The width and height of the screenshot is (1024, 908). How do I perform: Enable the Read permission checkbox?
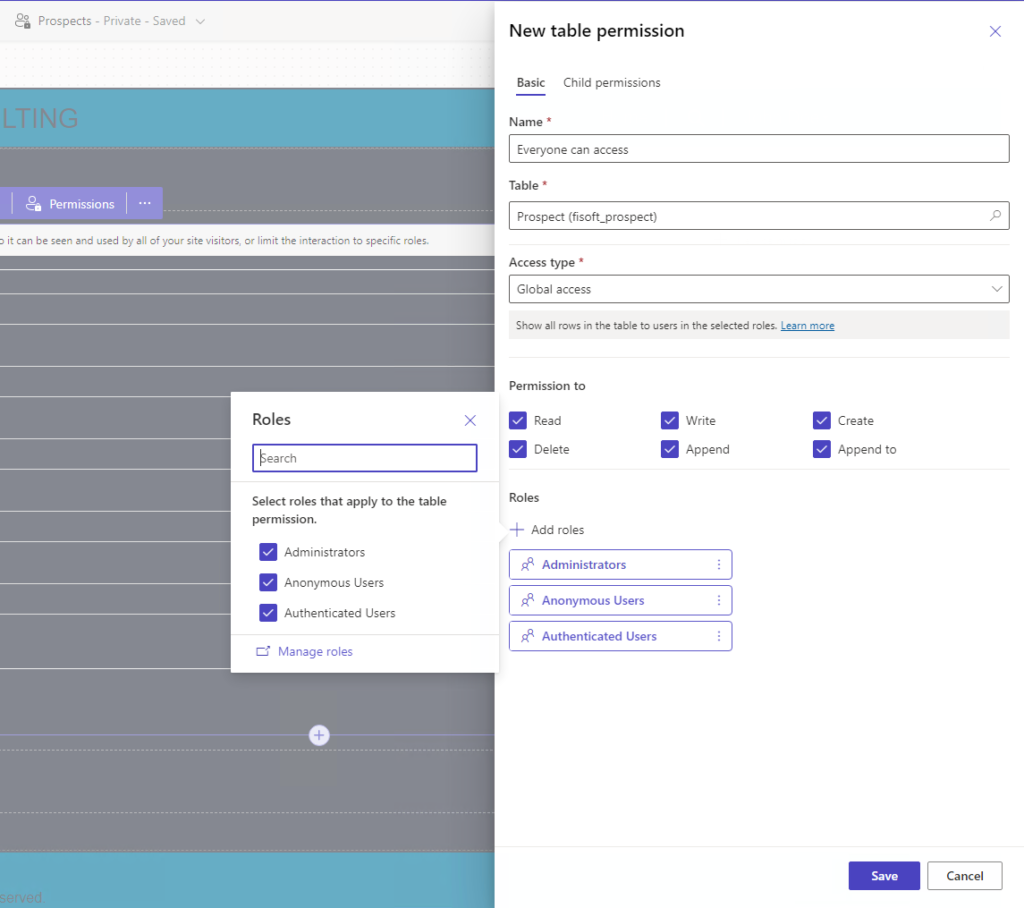tap(518, 420)
